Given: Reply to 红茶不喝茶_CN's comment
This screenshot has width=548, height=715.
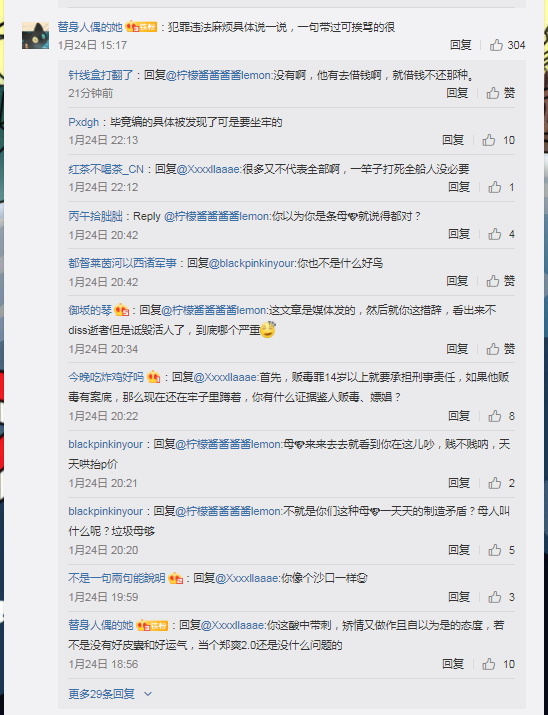Looking at the screenshot, I should tap(459, 187).
